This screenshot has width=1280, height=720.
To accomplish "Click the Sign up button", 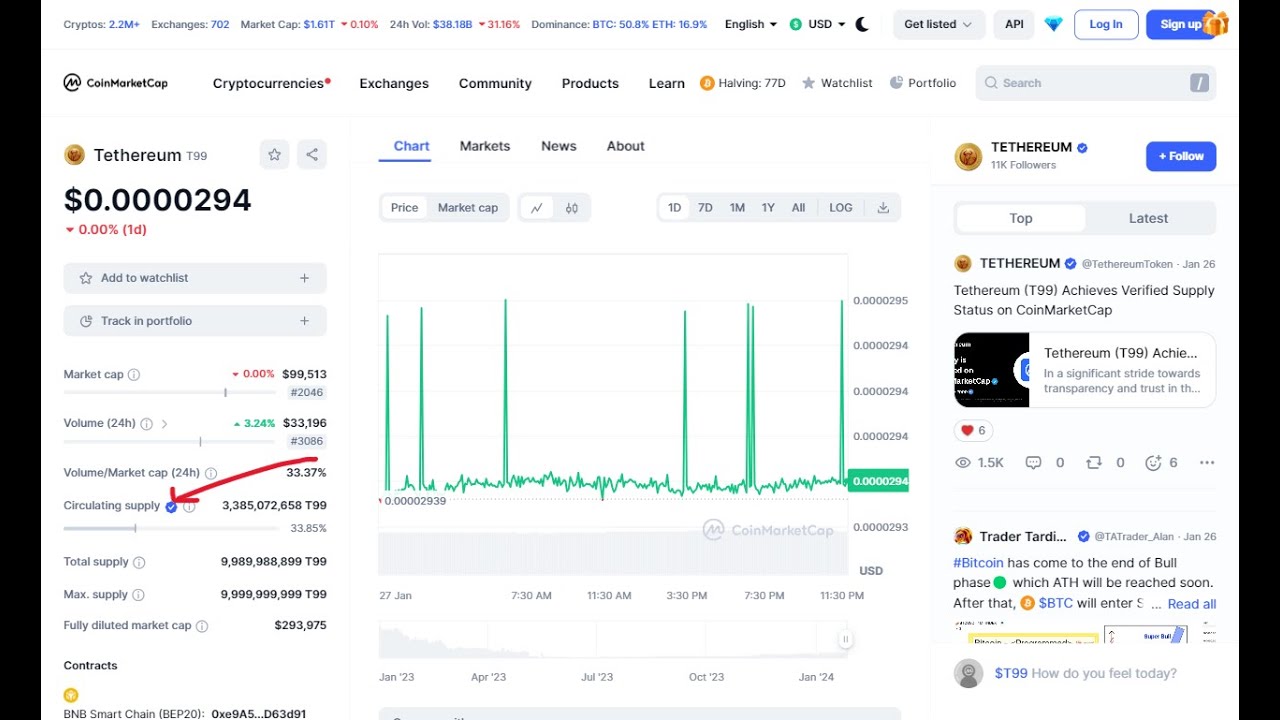I will pyautogui.click(x=1181, y=24).
